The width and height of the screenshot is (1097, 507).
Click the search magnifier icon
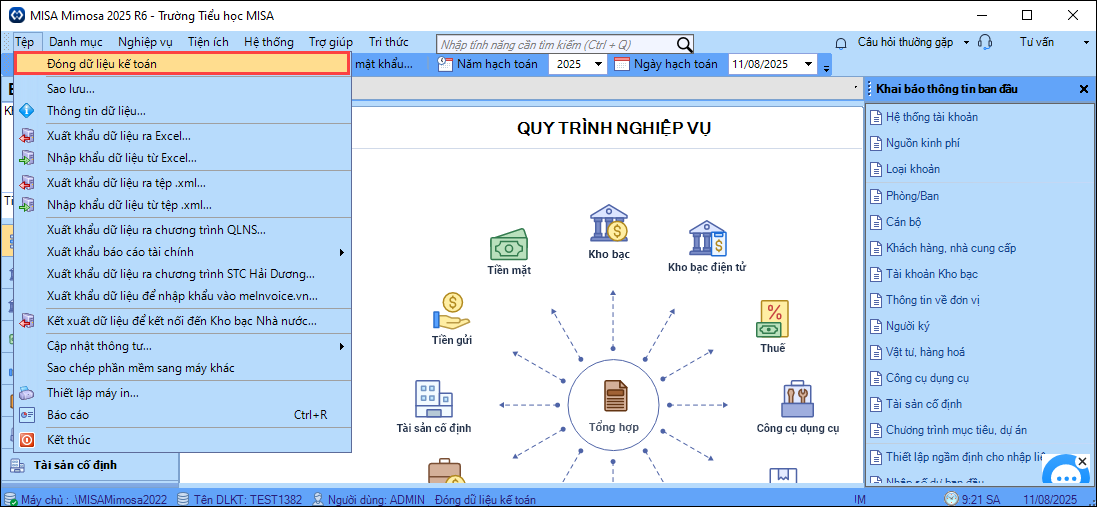click(x=684, y=45)
